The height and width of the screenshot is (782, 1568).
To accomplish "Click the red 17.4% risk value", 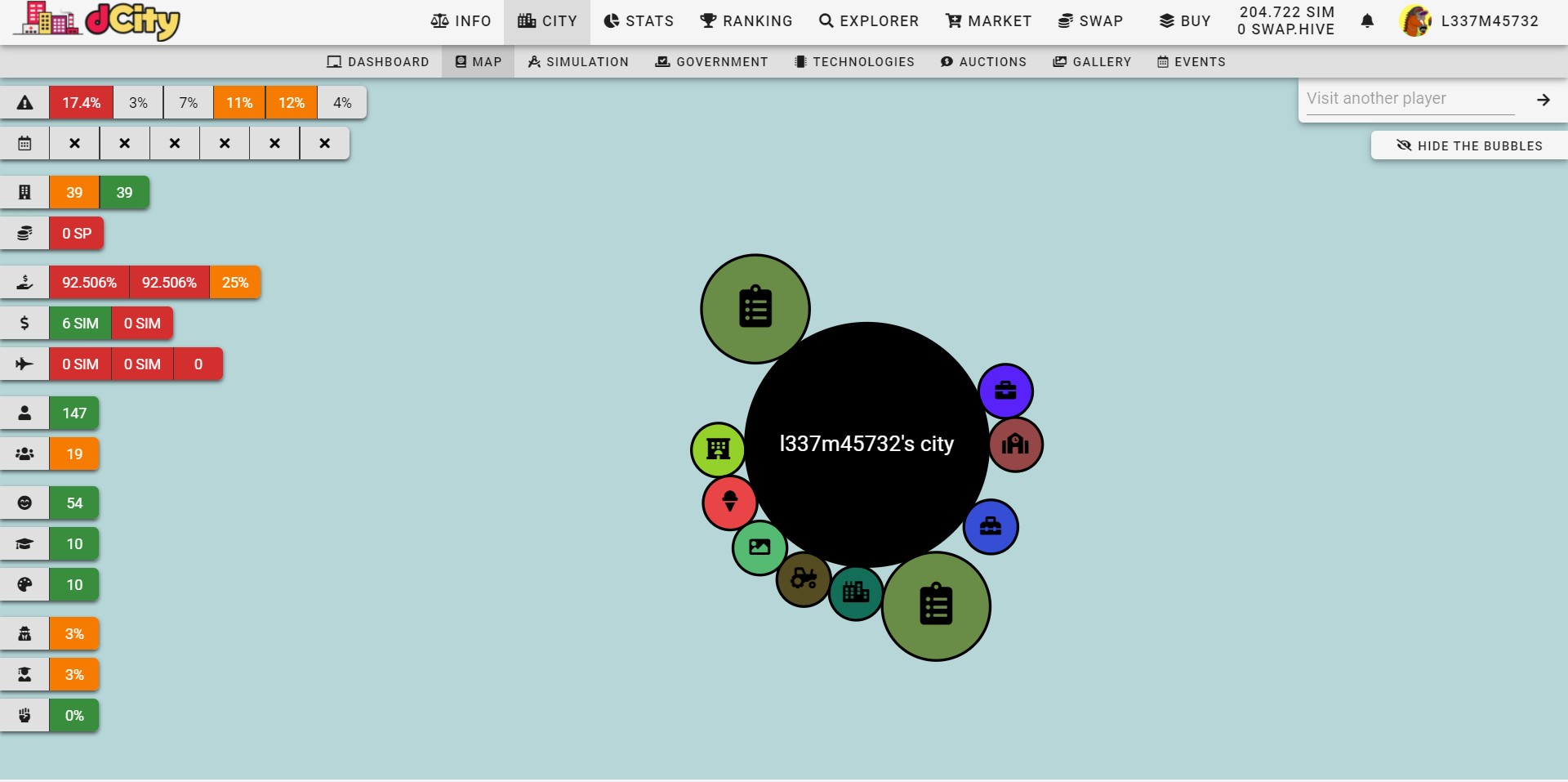I will (x=81, y=103).
